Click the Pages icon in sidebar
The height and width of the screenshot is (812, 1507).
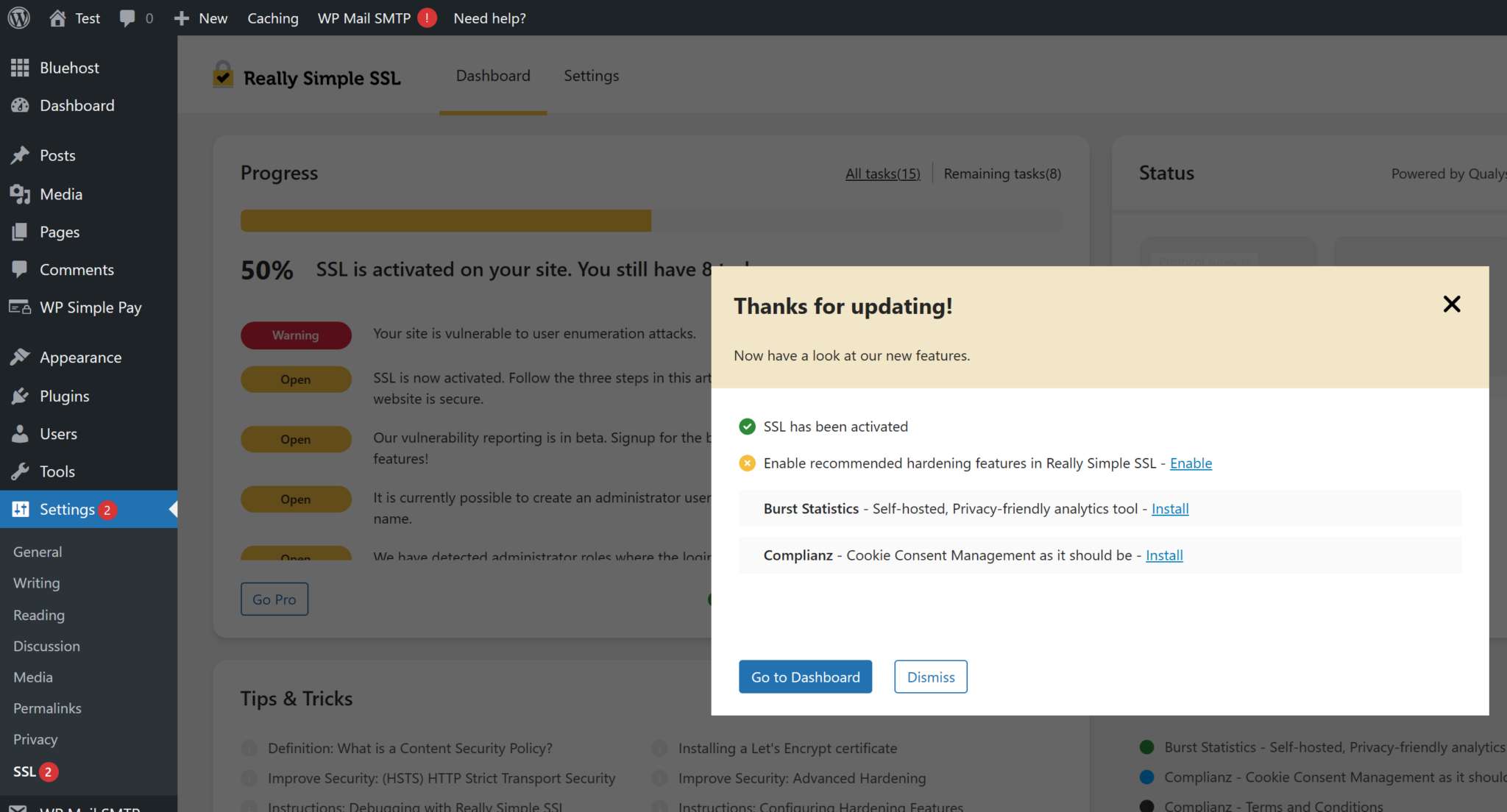tap(20, 232)
